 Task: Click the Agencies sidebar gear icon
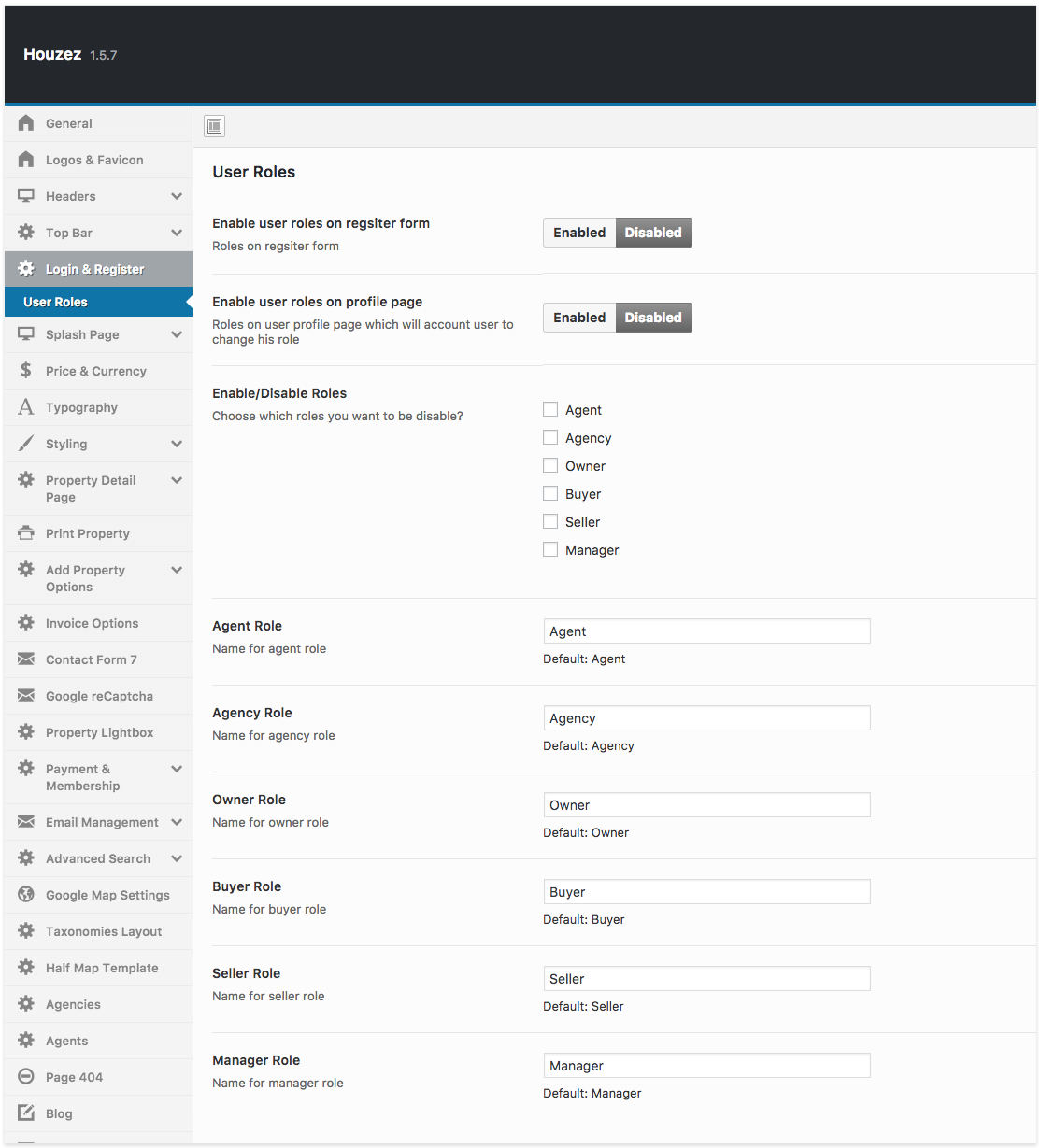pyautogui.click(x=26, y=1003)
